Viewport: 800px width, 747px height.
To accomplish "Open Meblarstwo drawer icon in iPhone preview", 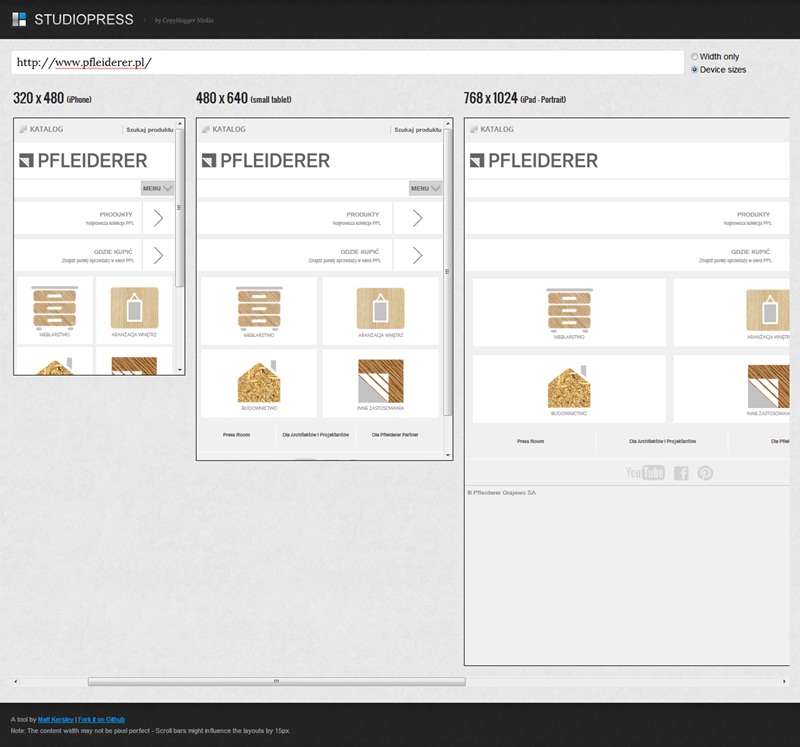I will pos(55,308).
